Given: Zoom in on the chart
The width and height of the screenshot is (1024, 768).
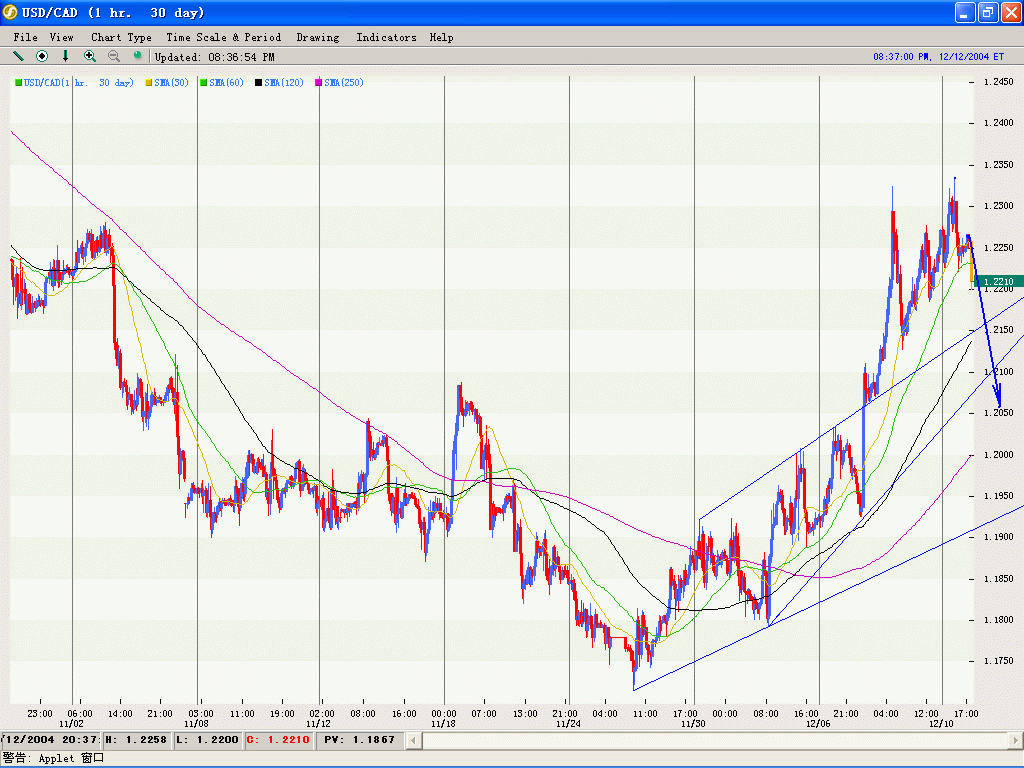Looking at the screenshot, I should (90, 56).
